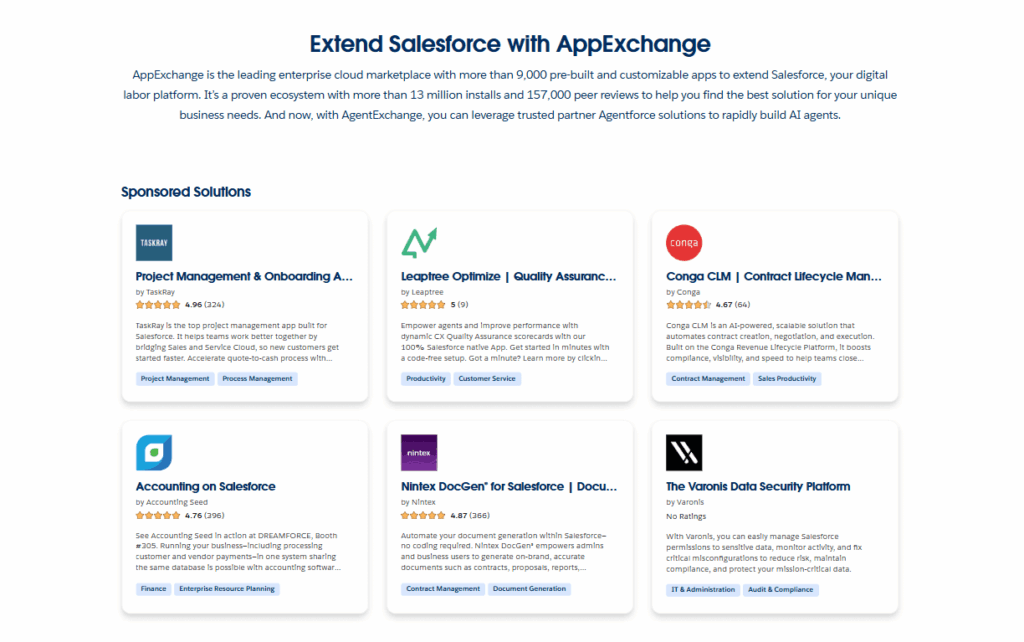Click the purple Nintex logo

point(419,453)
